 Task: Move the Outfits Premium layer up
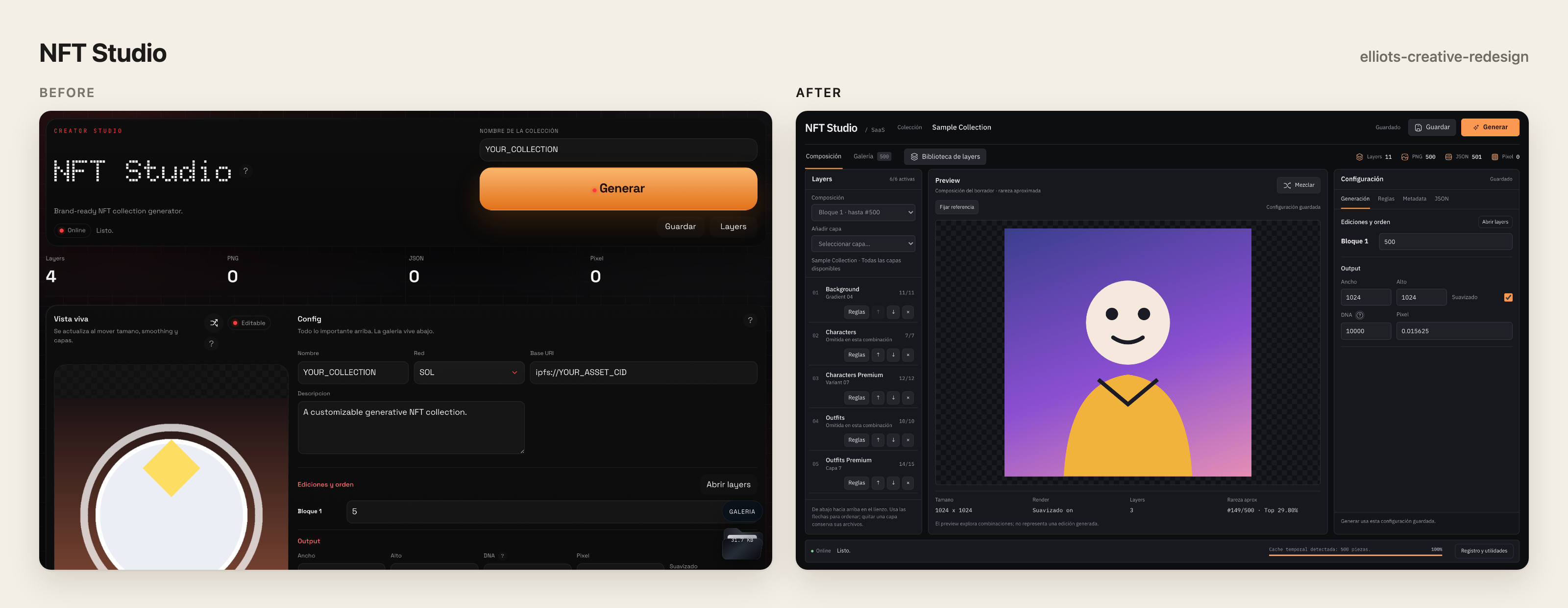point(878,482)
